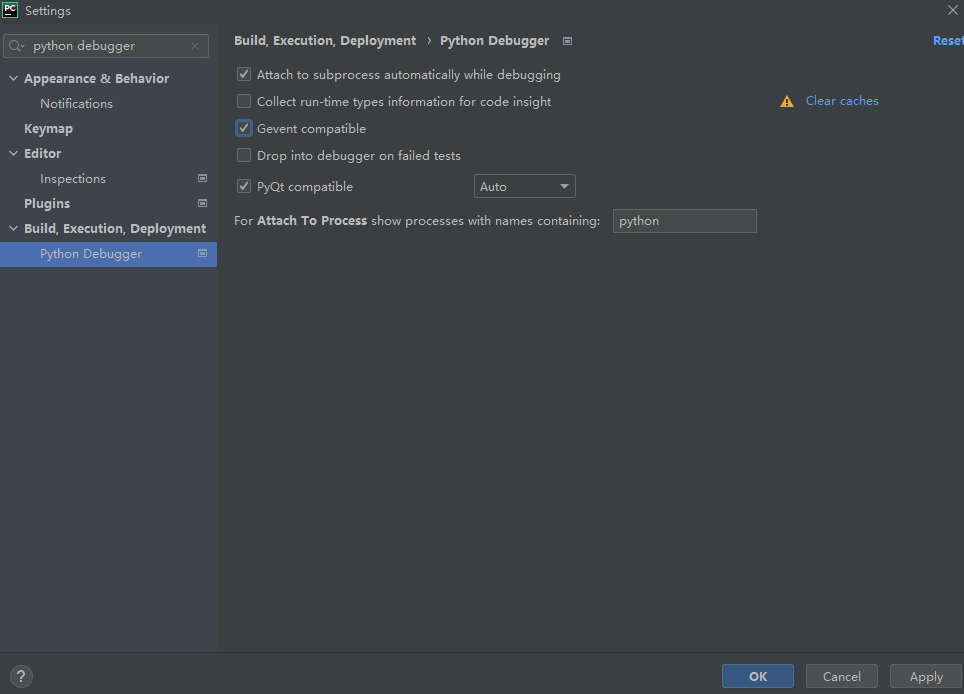The image size is (964, 694).
Task: Disable Attach to subprocess automatically while debugging
Action: [x=244, y=74]
